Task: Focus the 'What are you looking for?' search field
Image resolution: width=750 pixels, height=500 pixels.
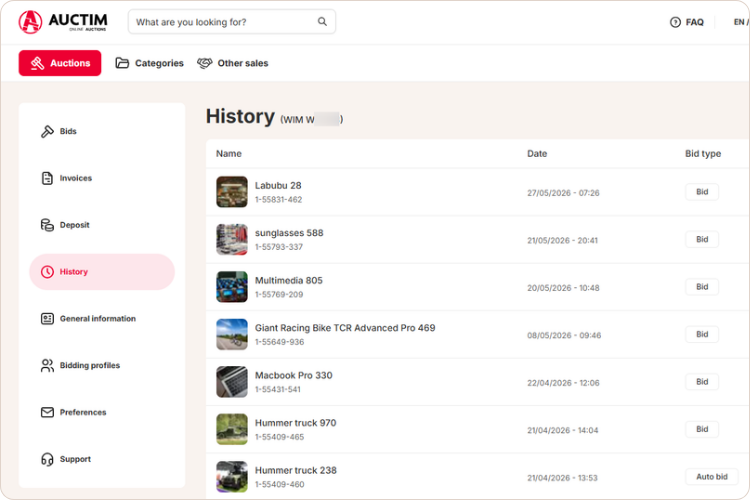Action: point(232,22)
